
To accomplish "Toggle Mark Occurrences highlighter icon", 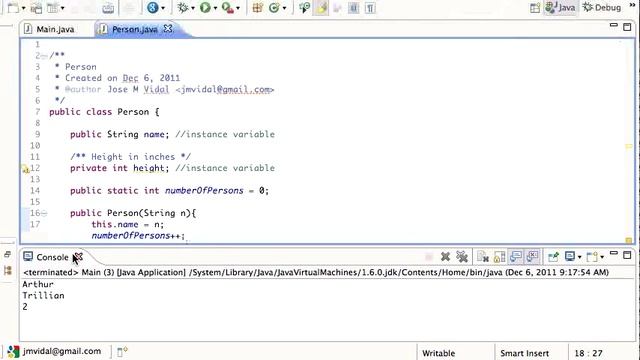I will (x=321, y=7).
